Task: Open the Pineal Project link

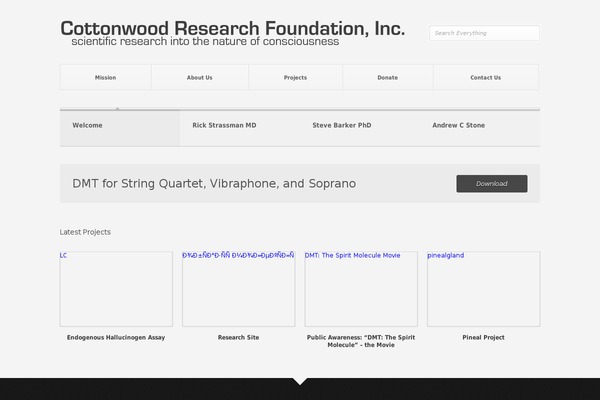Action: (483, 337)
